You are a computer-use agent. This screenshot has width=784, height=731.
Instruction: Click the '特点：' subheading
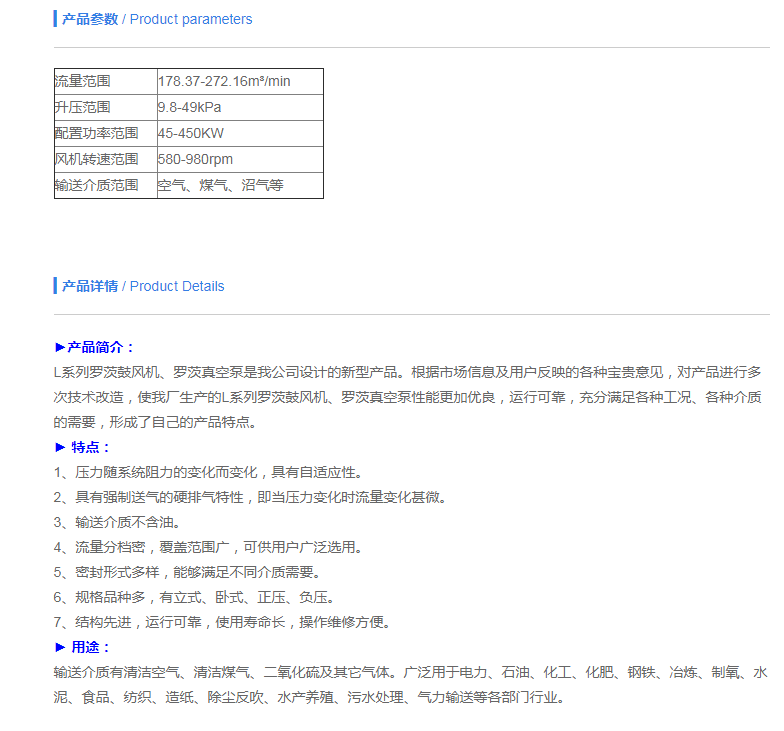click(x=82, y=447)
